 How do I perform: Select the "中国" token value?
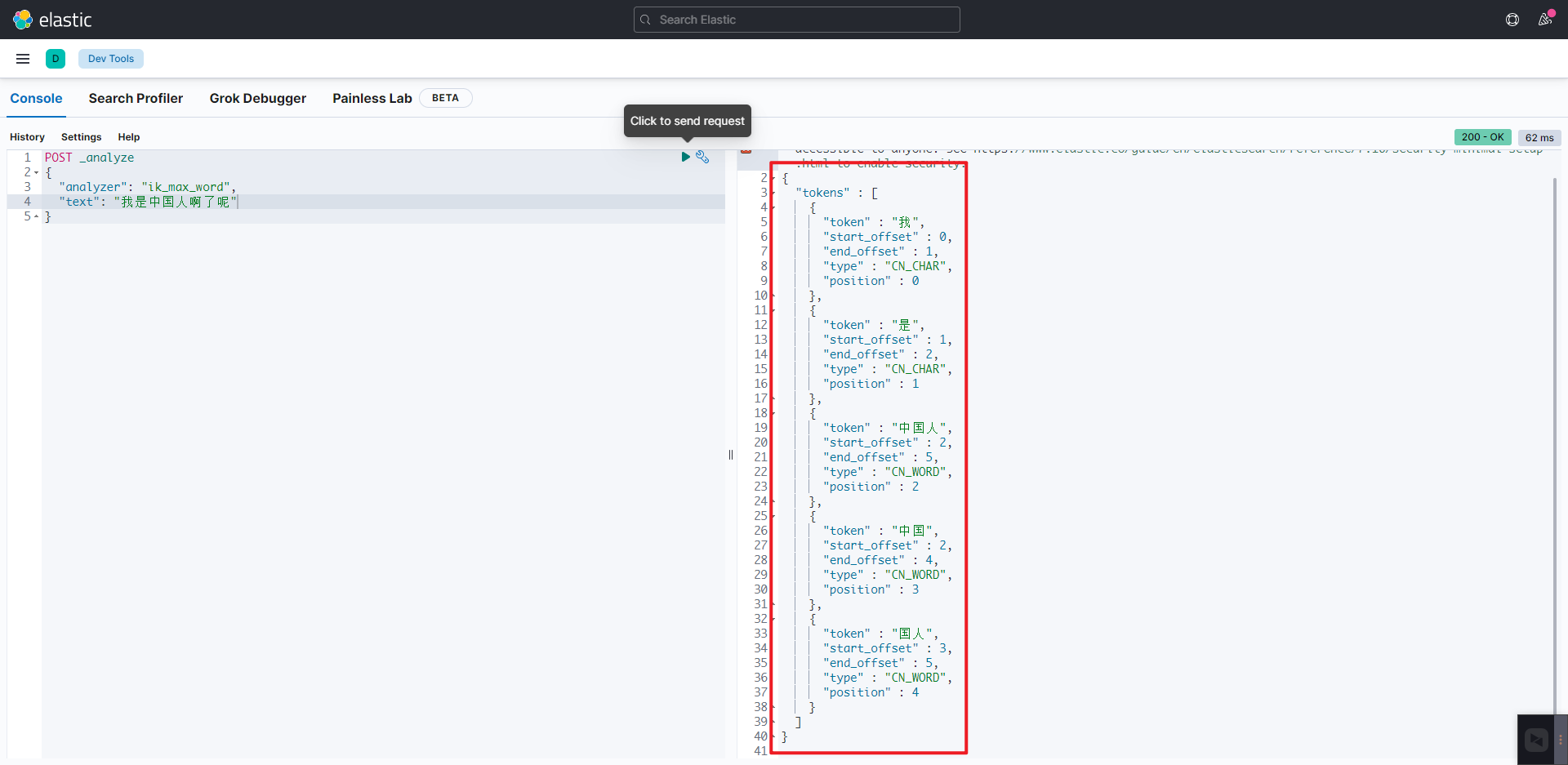tap(912, 531)
